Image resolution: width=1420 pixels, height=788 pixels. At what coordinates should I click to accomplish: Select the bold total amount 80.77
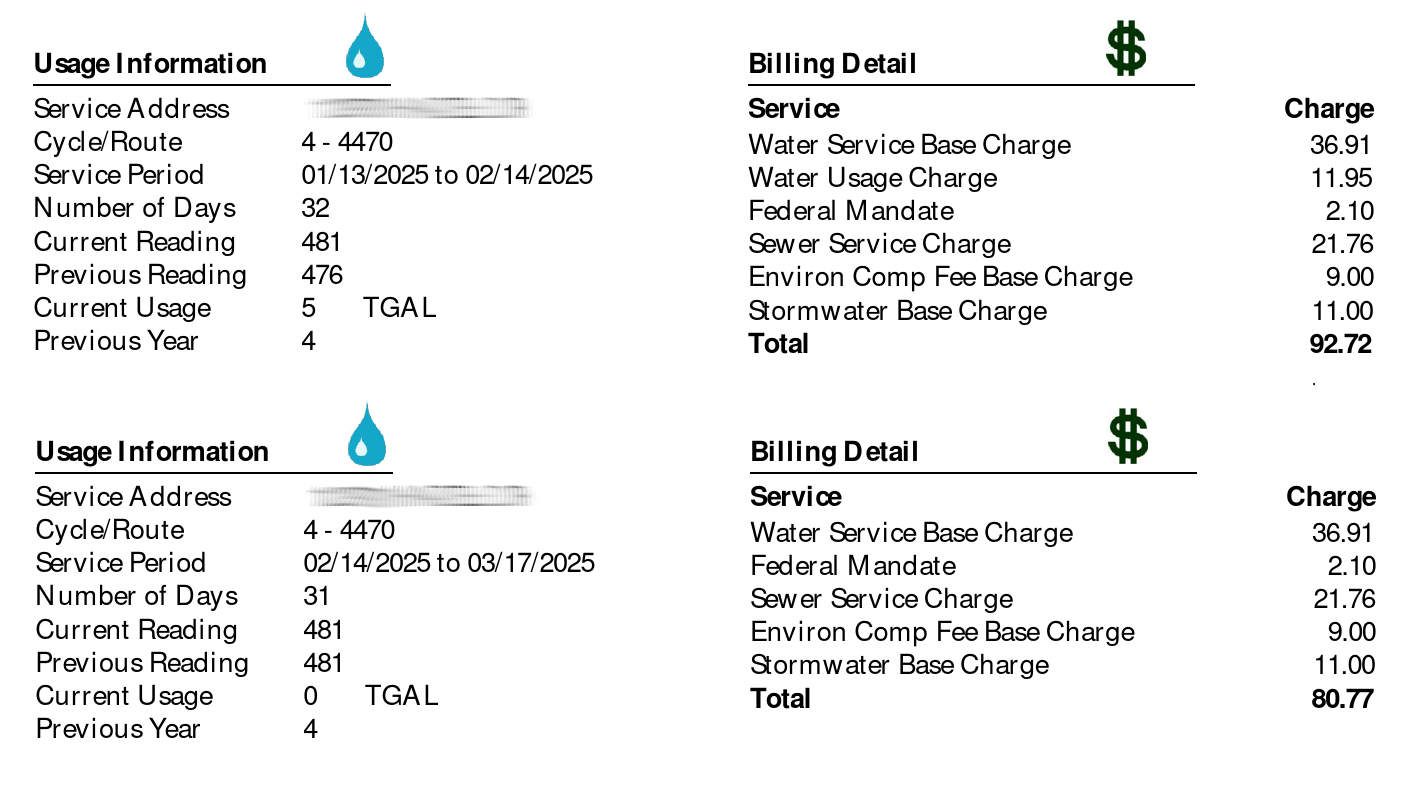coord(1342,699)
